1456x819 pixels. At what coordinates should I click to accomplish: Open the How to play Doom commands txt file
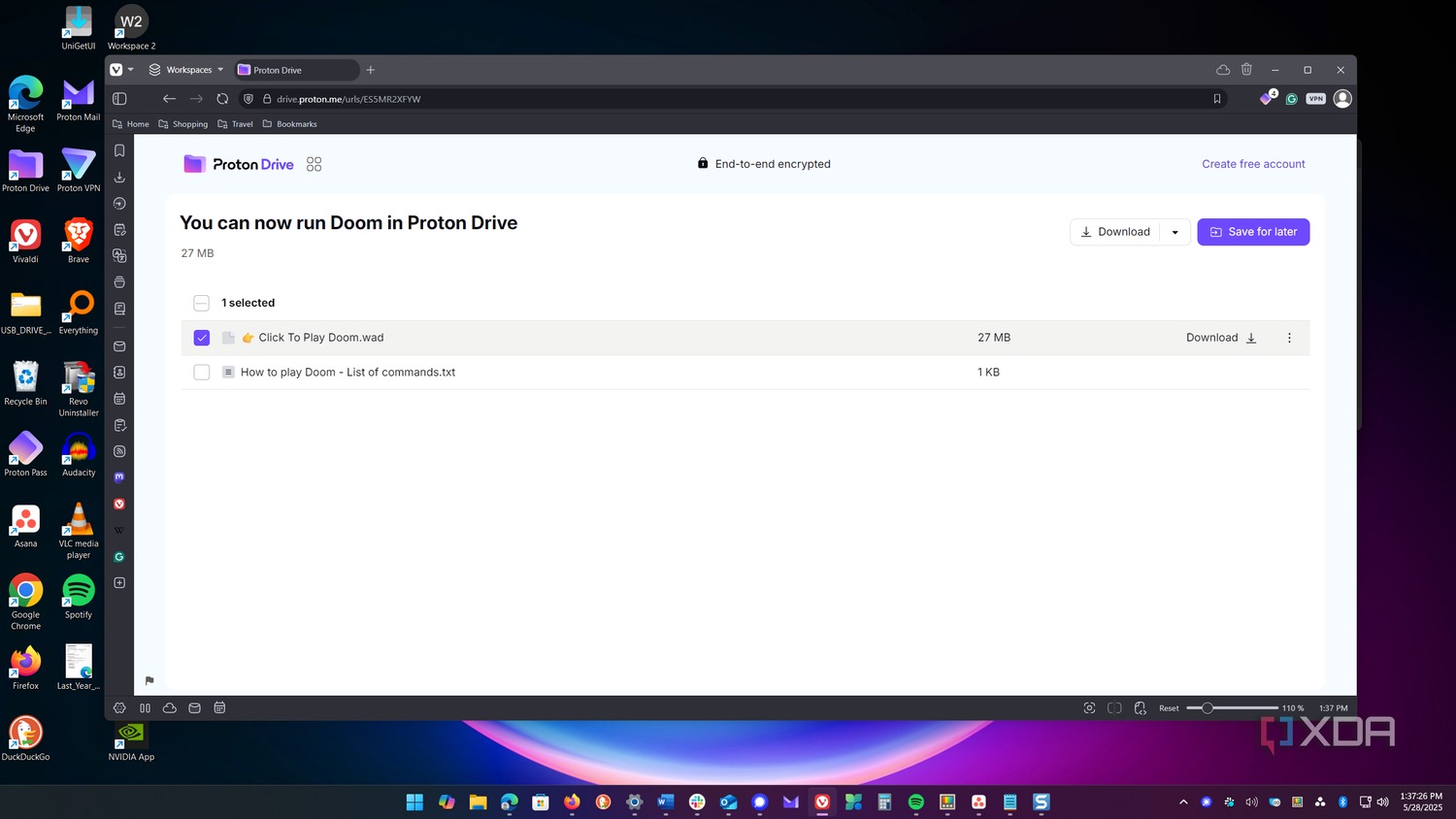tap(347, 373)
